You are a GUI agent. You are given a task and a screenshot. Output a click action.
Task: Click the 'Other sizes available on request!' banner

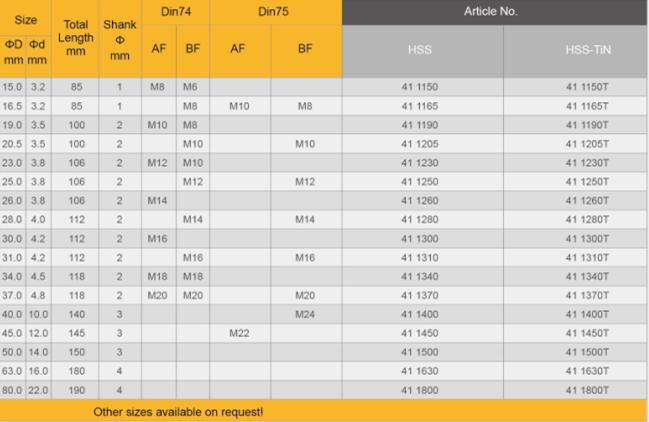(179, 411)
